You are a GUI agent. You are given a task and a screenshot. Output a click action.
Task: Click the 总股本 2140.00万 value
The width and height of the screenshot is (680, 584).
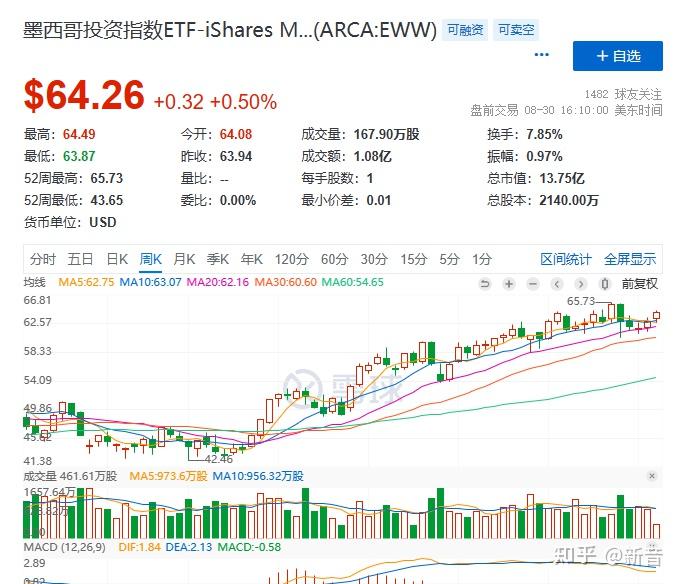[569, 200]
